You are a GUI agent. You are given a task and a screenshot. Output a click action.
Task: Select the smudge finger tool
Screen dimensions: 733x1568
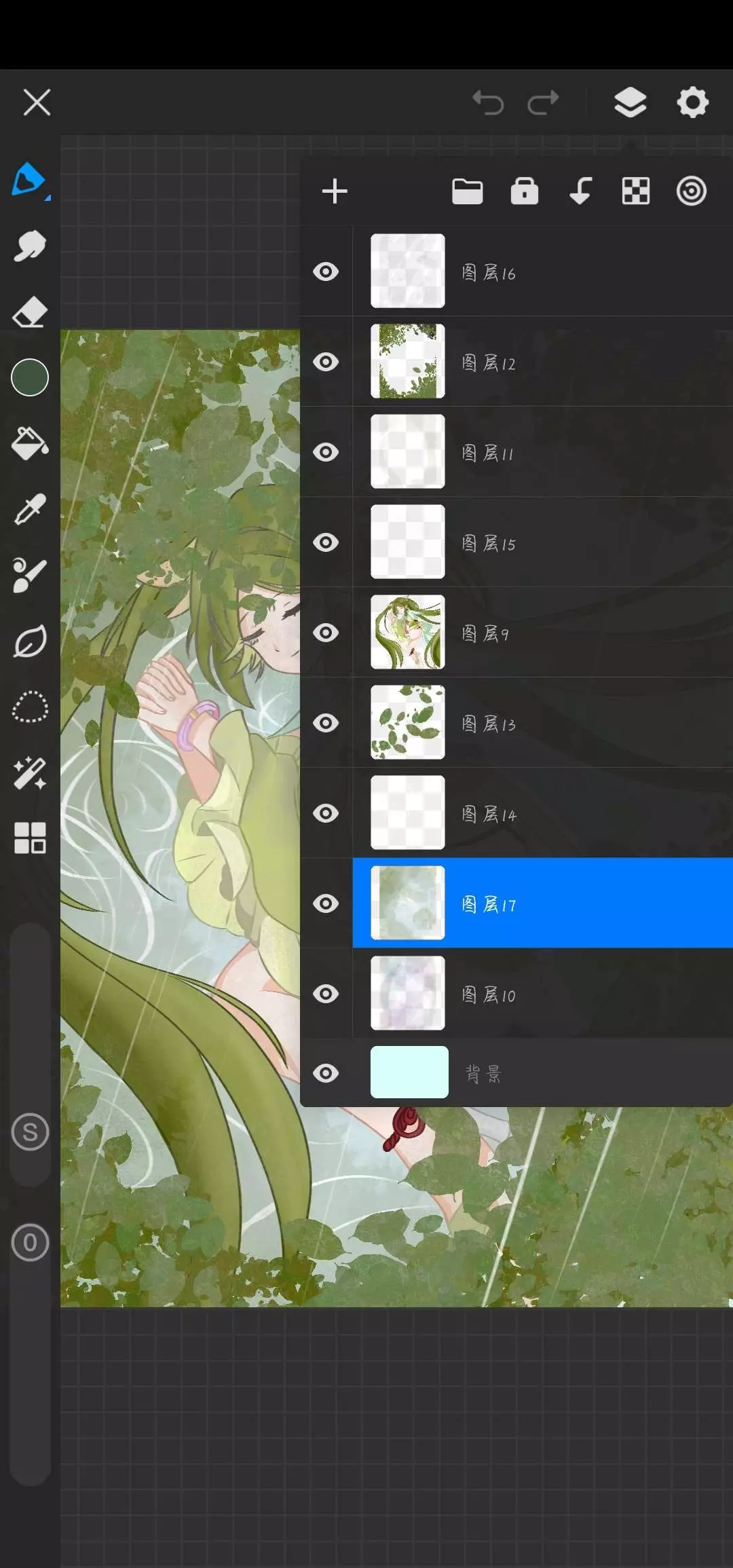pyautogui.click(x=30, y=245)
